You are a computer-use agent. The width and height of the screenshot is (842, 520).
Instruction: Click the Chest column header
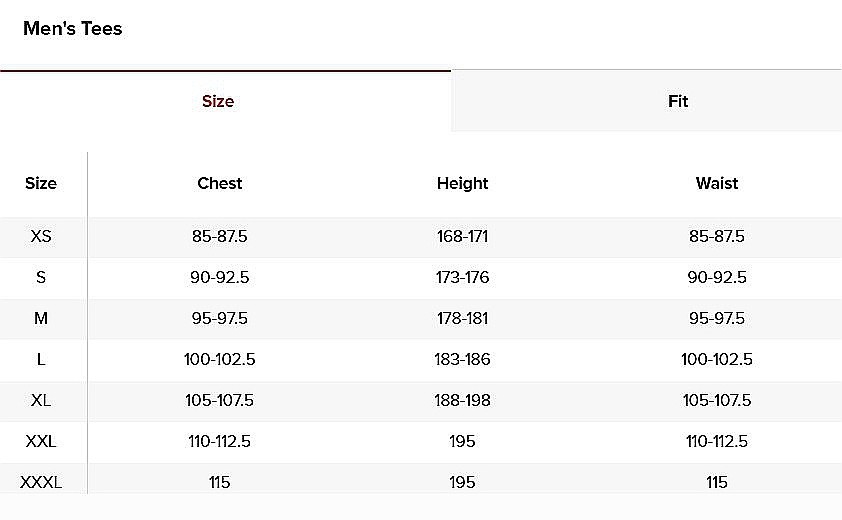coord(220,183)
